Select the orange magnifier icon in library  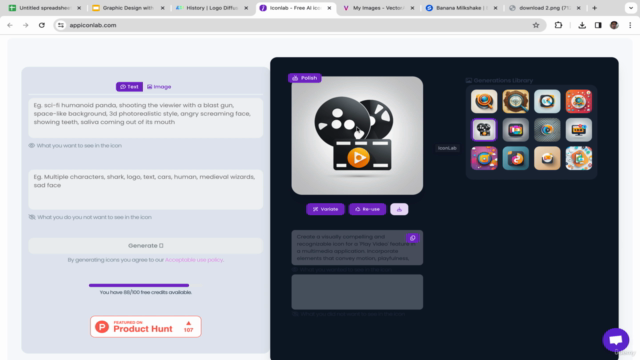pos(484,101)
